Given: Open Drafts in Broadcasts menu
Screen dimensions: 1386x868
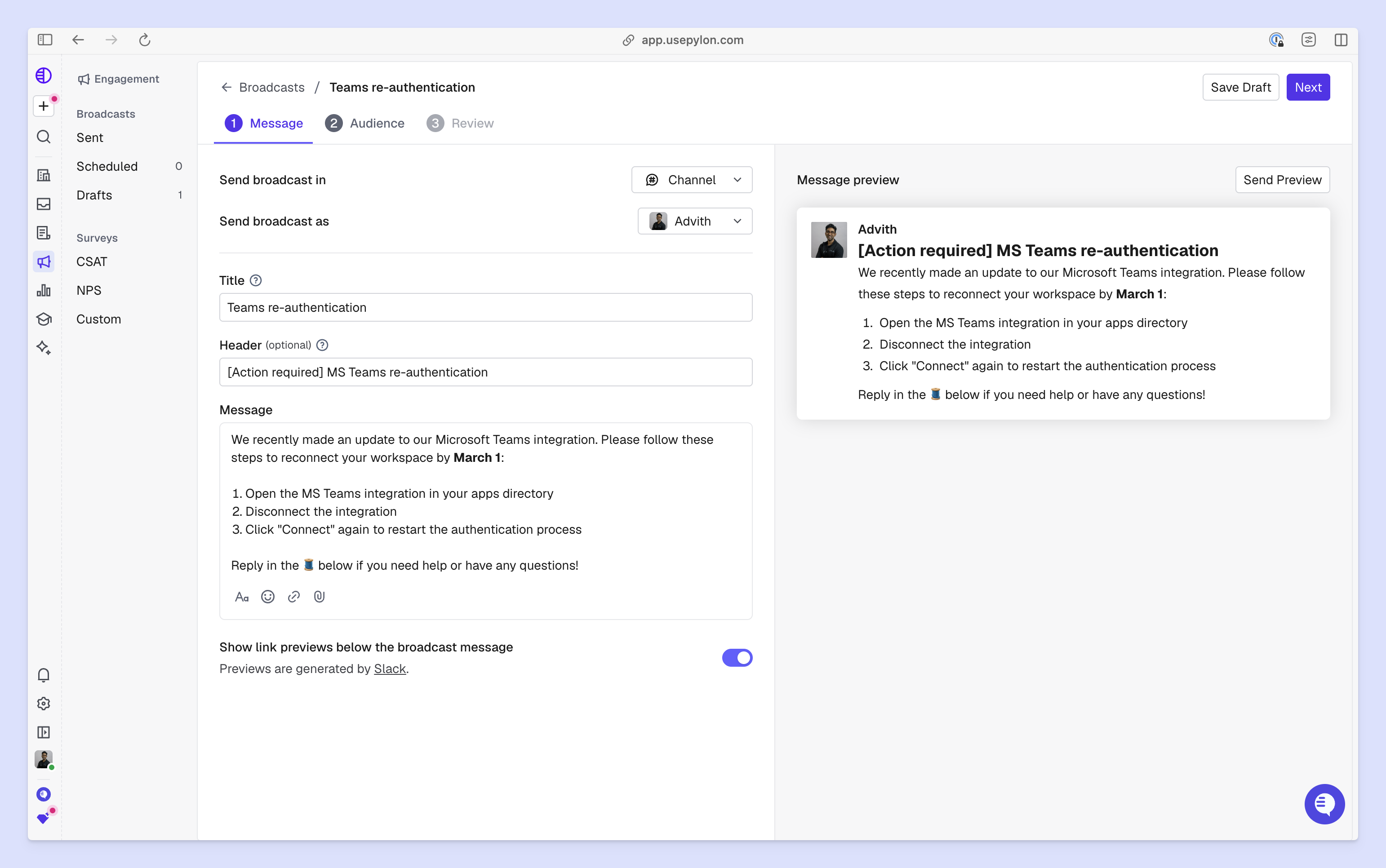Looking at the screenshot, I should (94, 195).
